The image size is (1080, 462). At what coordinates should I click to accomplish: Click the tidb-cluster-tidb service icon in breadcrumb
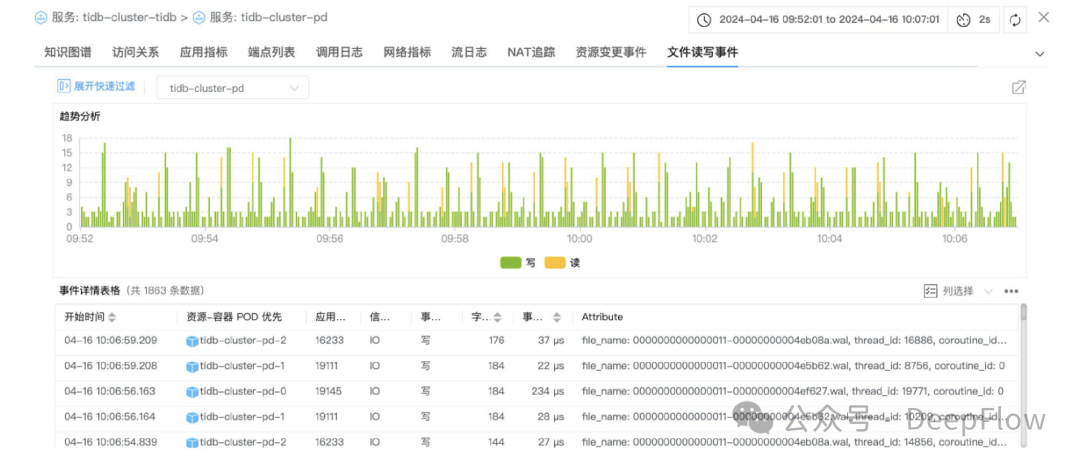(x=41, y=18)
